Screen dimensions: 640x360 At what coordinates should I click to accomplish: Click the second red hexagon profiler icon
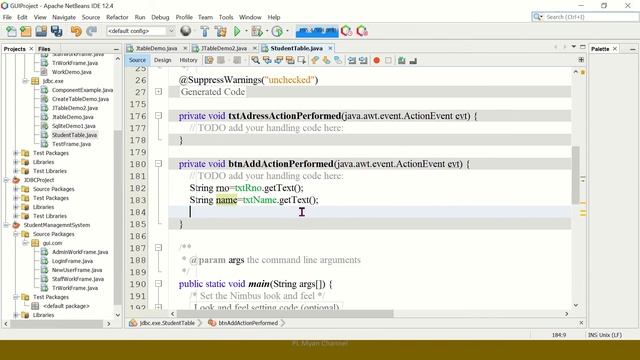[x=362, y=31]
